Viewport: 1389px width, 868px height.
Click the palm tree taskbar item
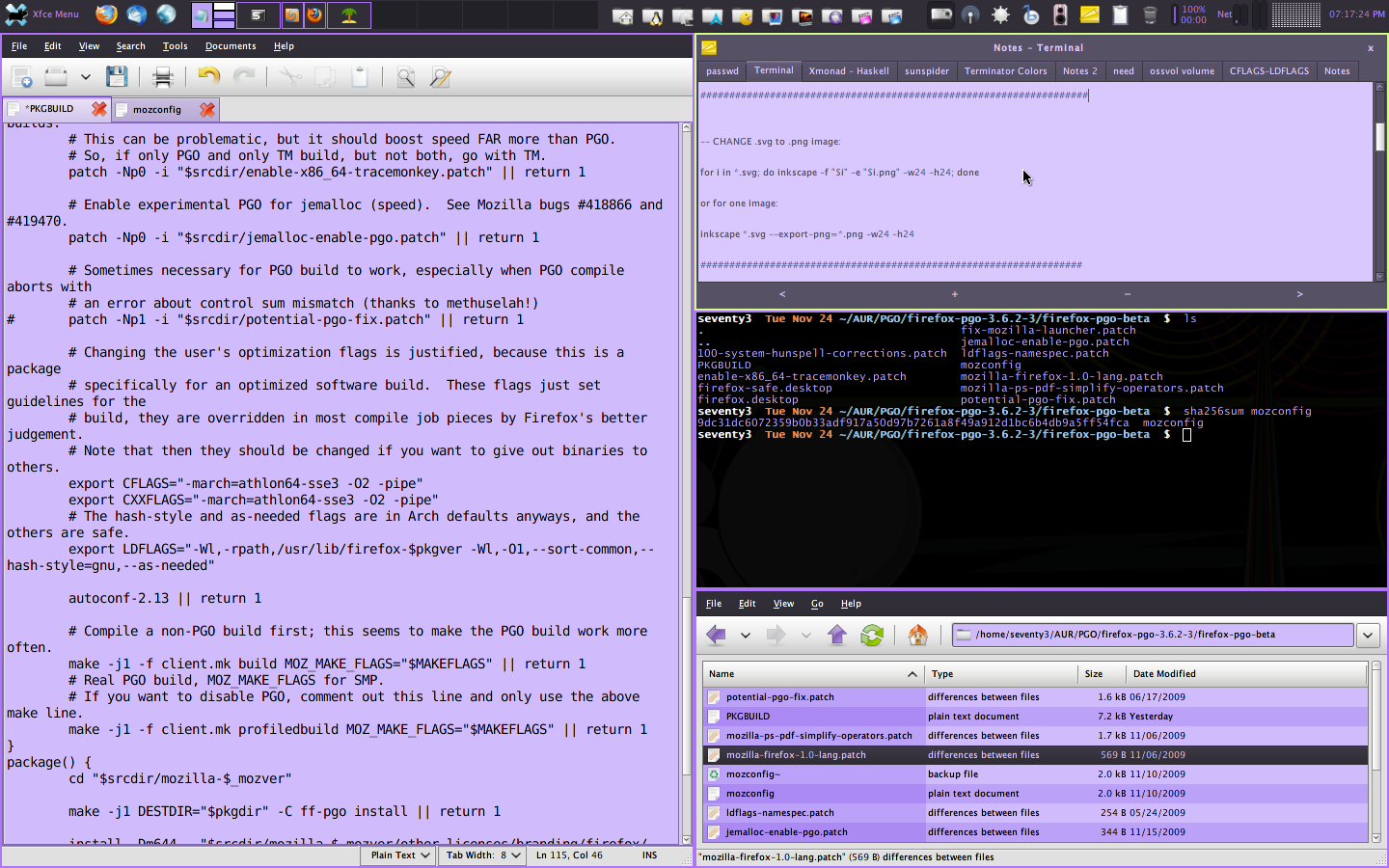[348, 14]
